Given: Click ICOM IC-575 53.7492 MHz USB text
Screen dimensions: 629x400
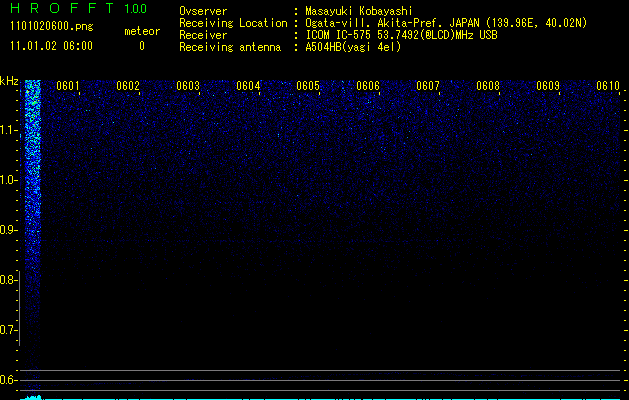Looking at the screenshot, I should pyautogui.click(x=401, y=35).
